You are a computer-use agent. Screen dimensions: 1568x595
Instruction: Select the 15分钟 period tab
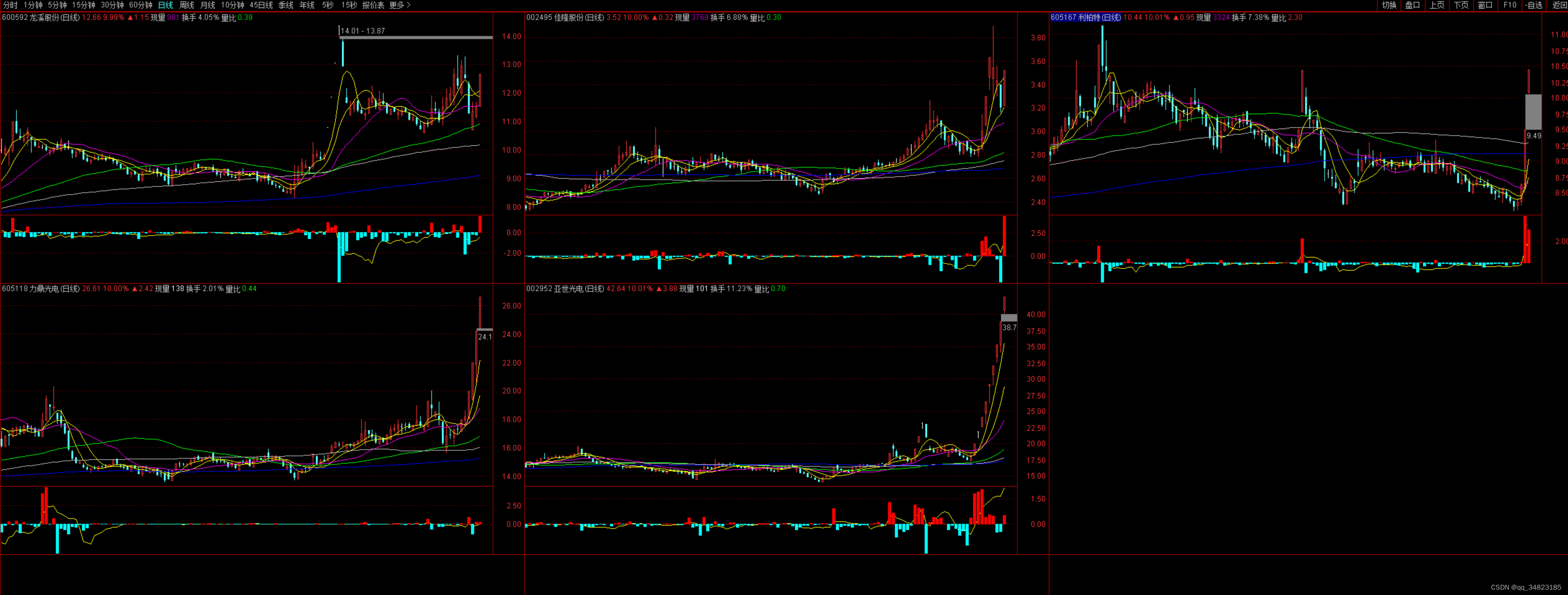pyautogui.click(x=84, y=5)
